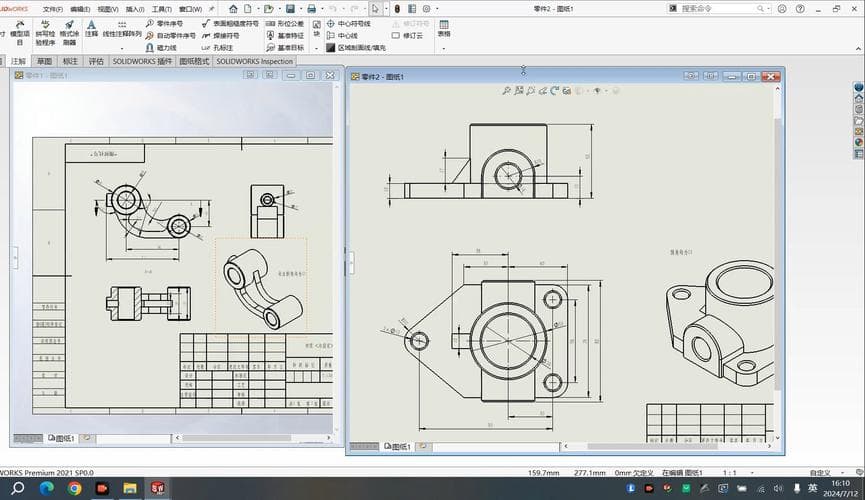Expand the dropdown arrow next to the New icon
The width and height of the screenshot is (865, 500).
(258, 9)
